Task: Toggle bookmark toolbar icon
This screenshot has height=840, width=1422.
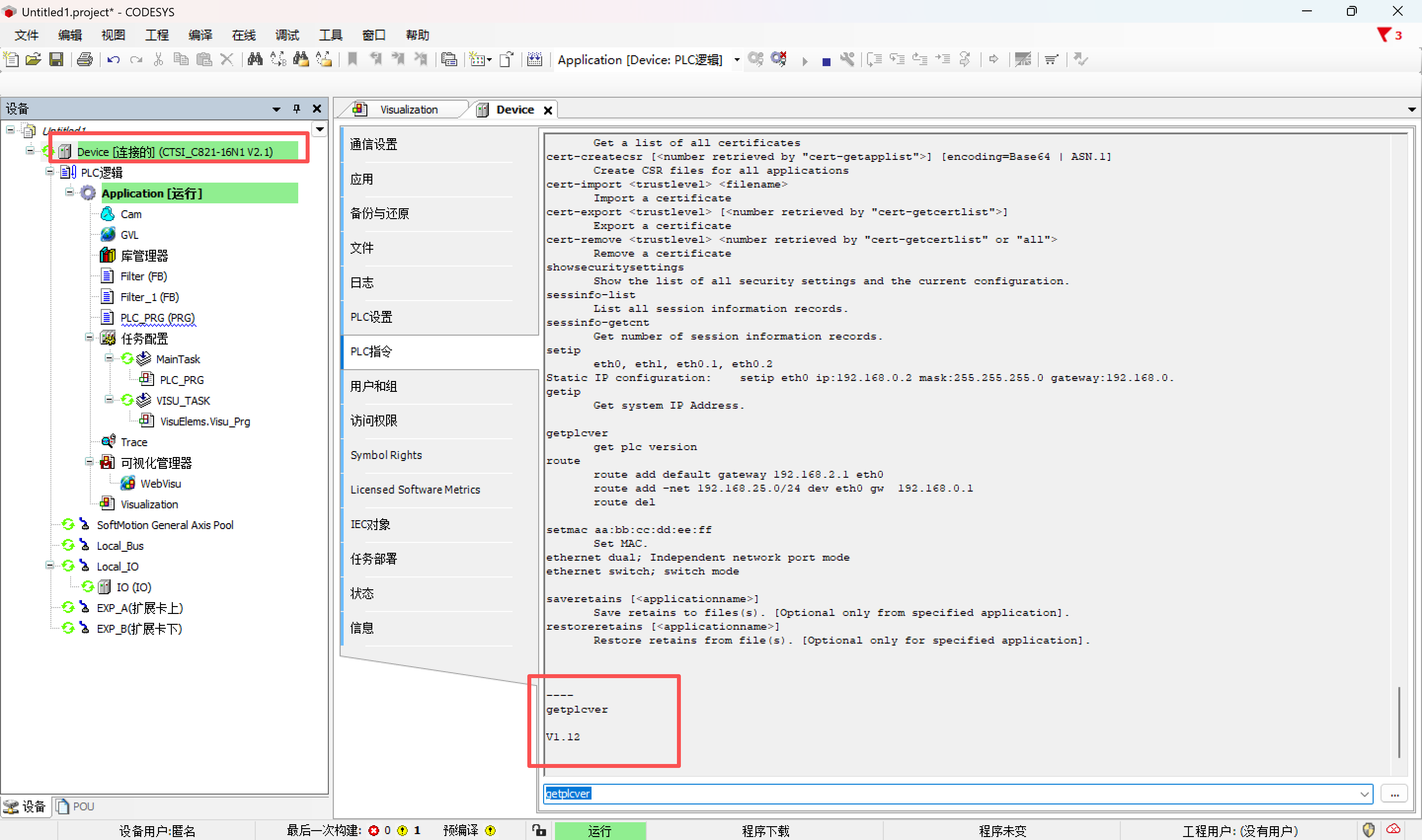Action: click(x=352, y=59)
